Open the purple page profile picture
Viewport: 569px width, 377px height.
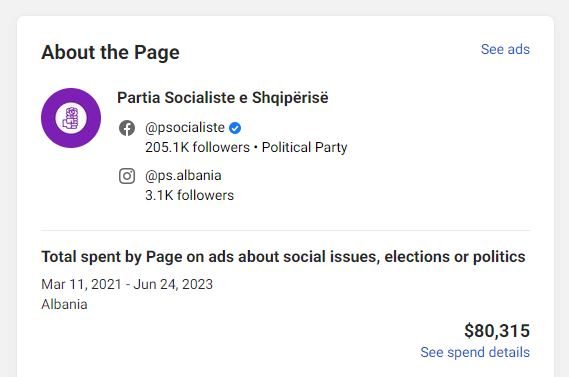(71, 118)
